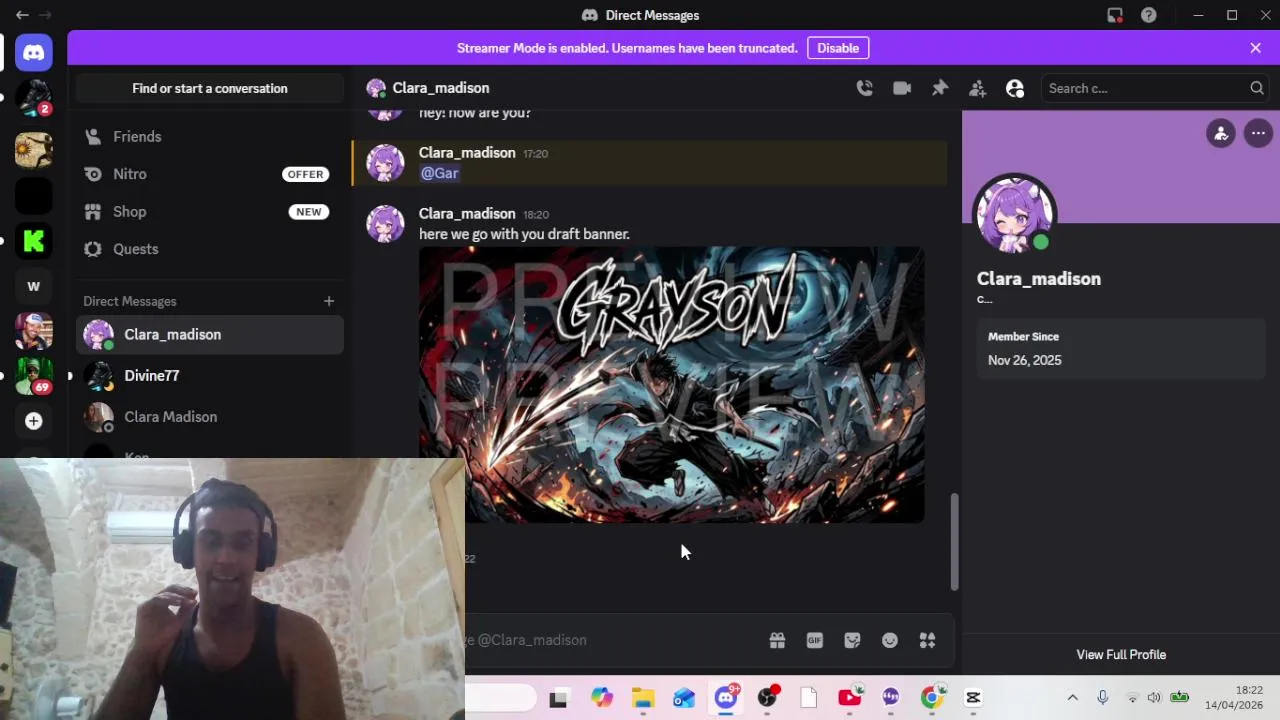Toggle the user profile side panel
Viewport: 1280px width, 720px height.
(1015, 88)
